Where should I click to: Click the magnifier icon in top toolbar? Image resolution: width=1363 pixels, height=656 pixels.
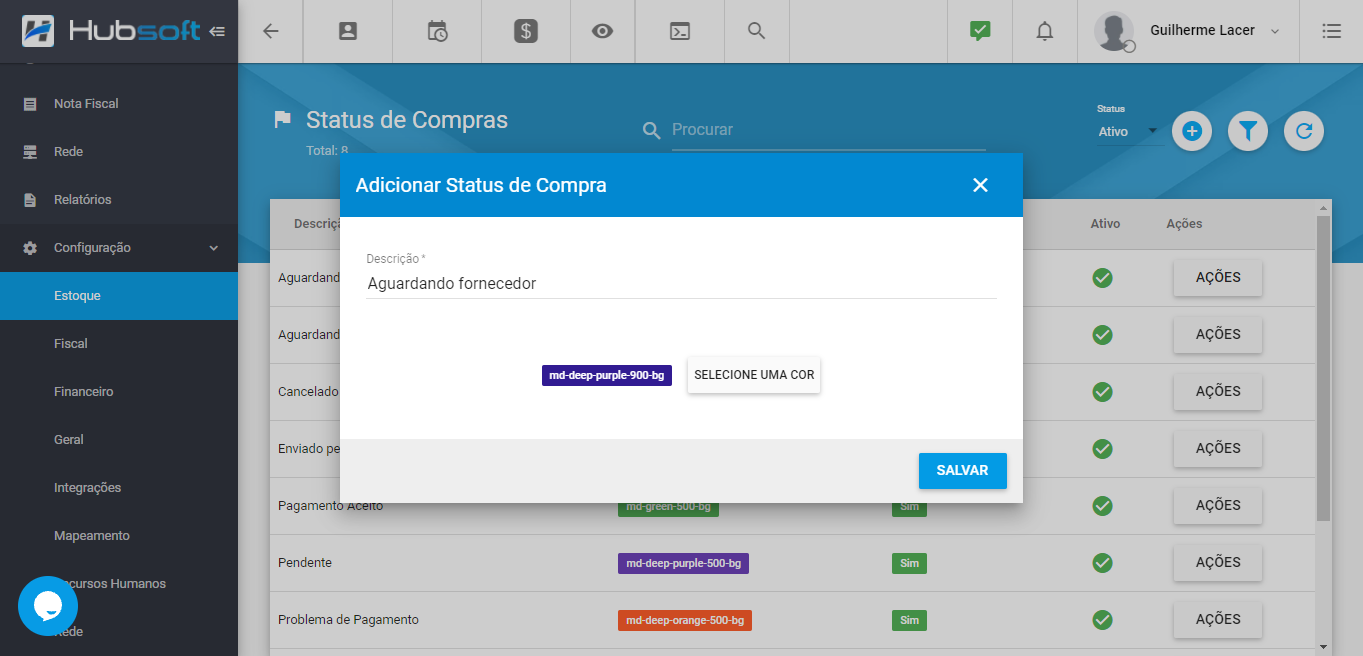[757, 30]
